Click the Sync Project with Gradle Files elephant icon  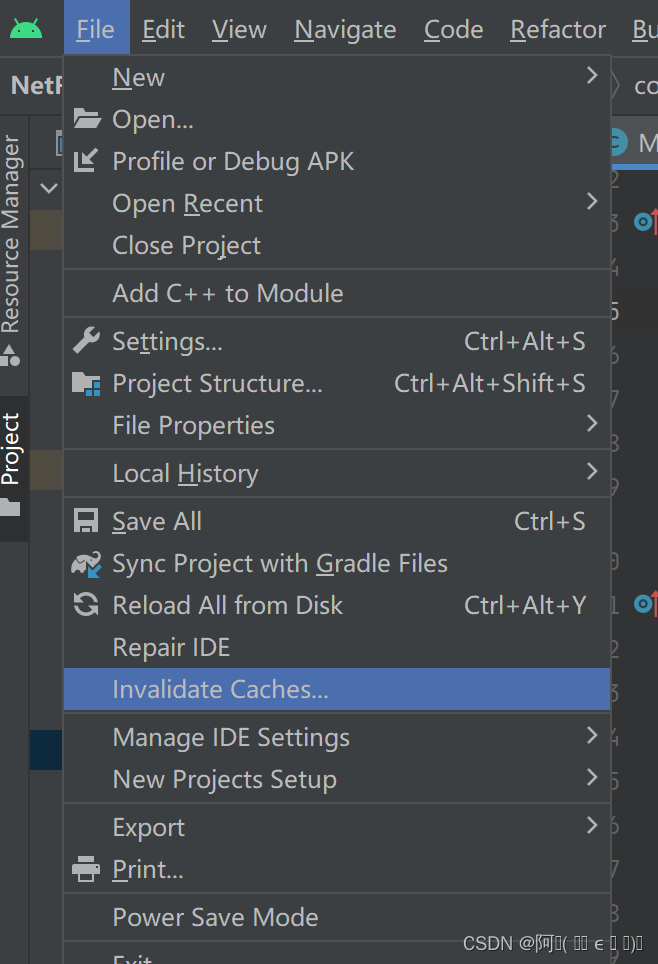pos(86,563)
